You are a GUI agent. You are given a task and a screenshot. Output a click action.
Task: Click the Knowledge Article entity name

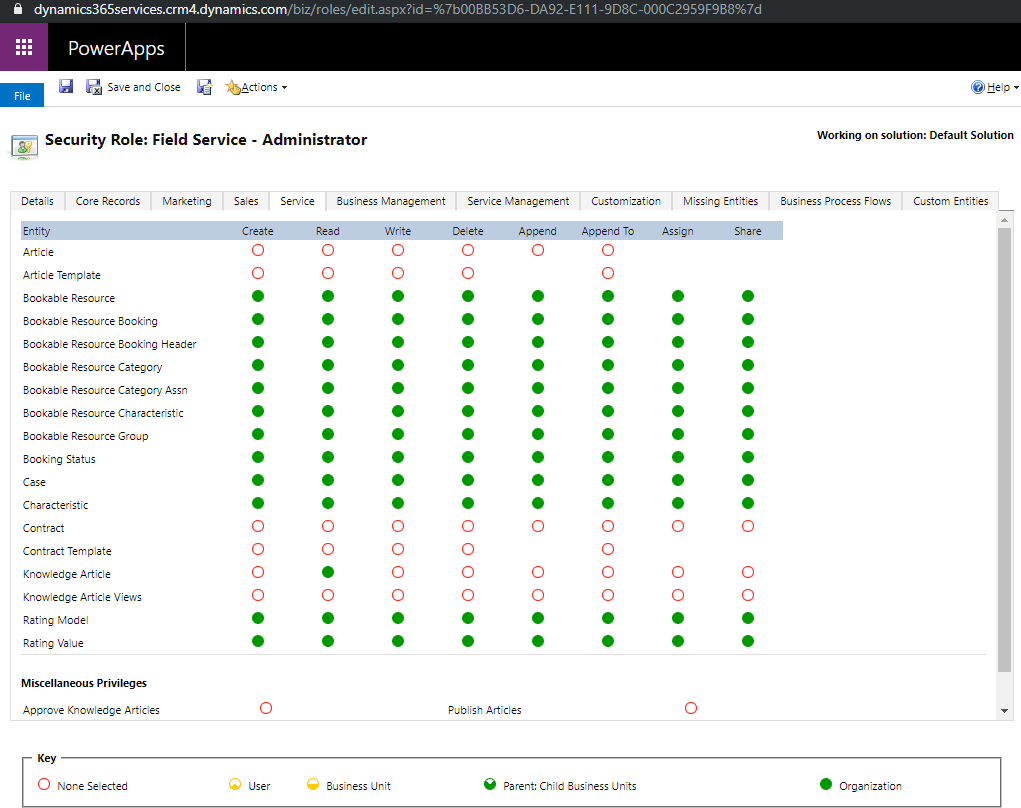coord(66,574)
